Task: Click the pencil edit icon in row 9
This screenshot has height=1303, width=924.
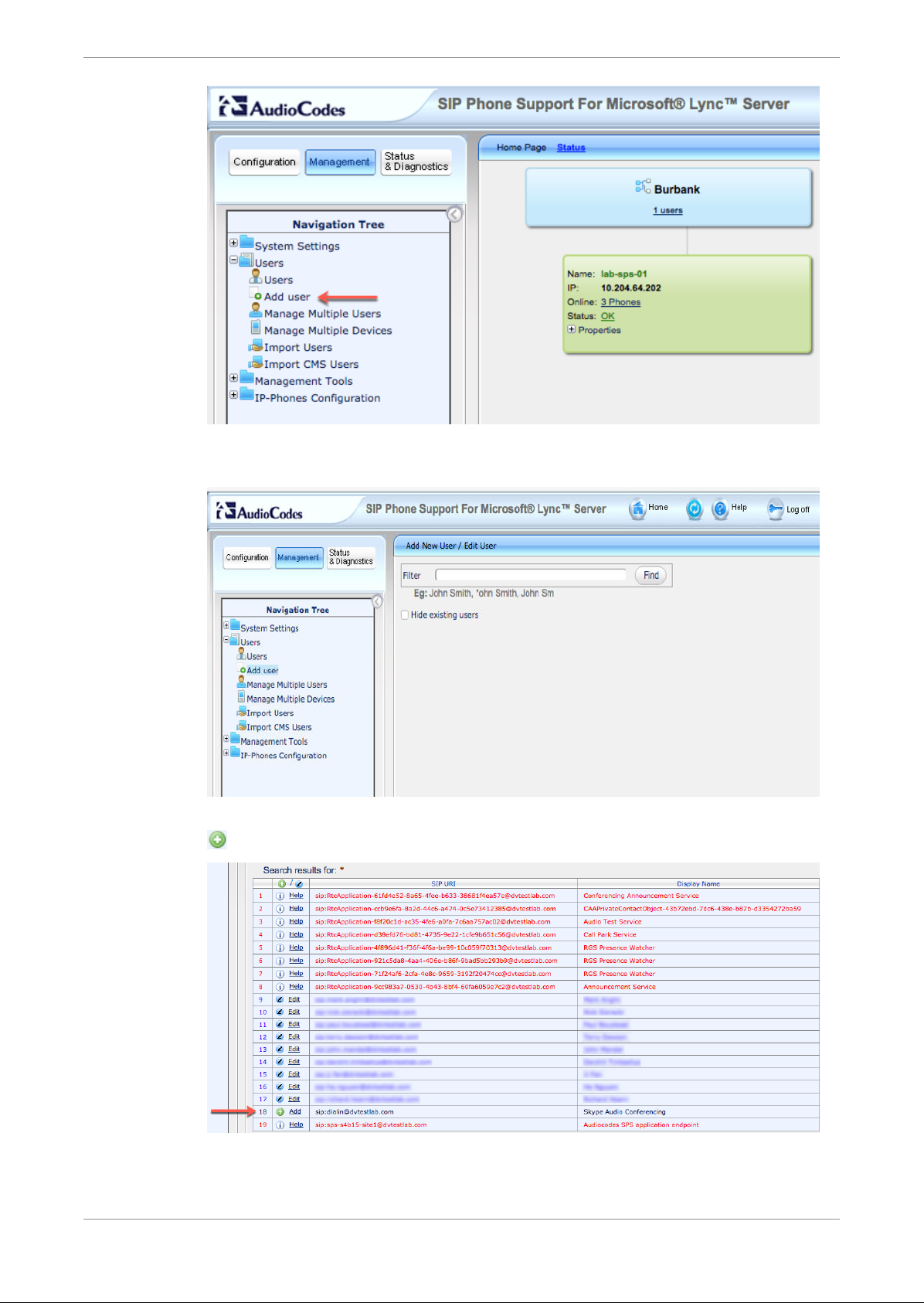Action: (x=280, y=999)
